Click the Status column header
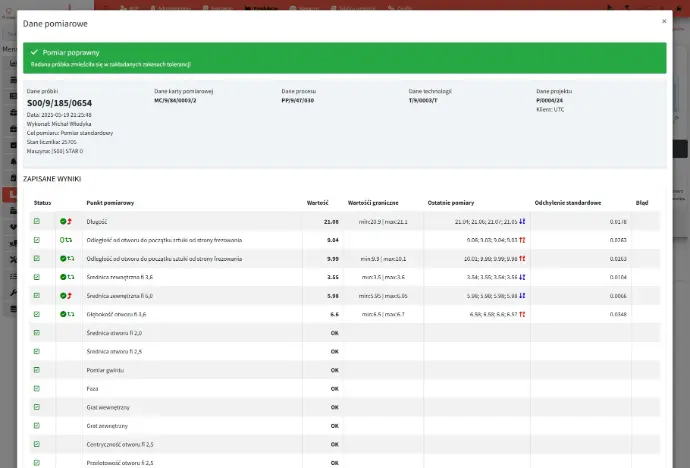This screenshot has width=690, height=468. (42, 203)
